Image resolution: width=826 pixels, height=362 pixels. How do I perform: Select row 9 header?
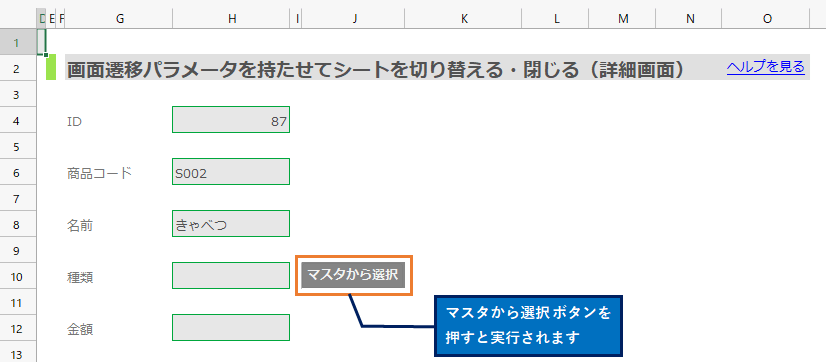click(x=18, y=250)
